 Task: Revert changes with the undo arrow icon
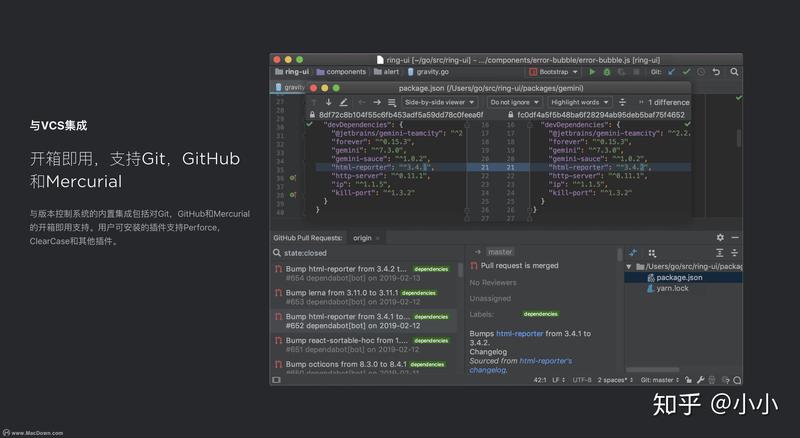tap(716, 72)
